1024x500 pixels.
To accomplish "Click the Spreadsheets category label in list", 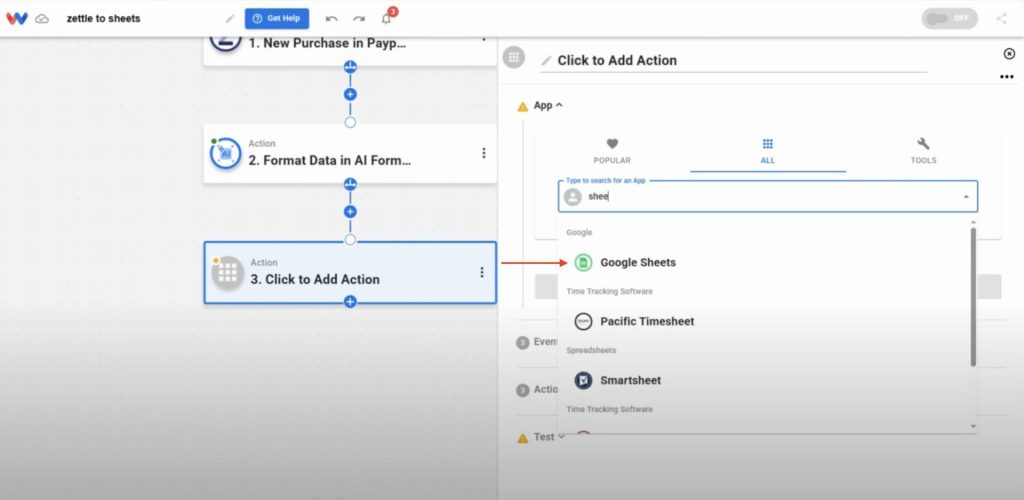I will click(x=591, y=351).
